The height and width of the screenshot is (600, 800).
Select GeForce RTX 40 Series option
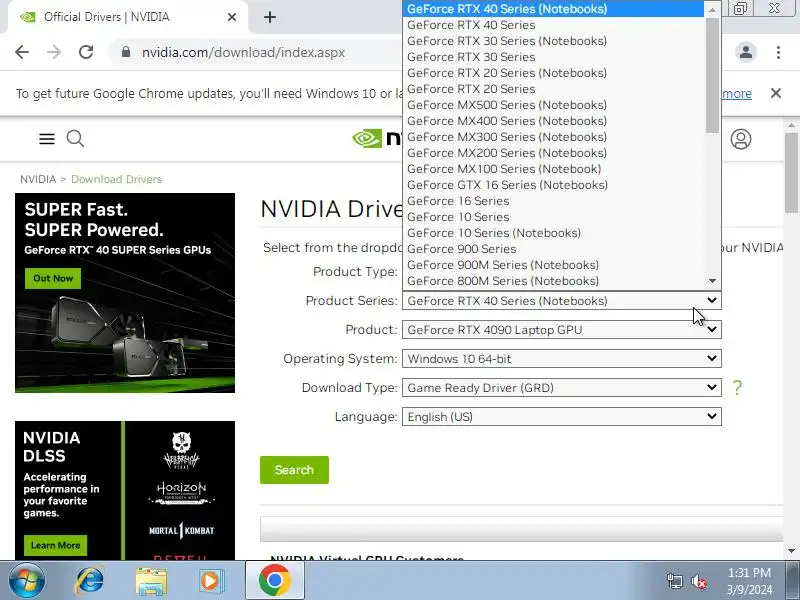point(553,25)
